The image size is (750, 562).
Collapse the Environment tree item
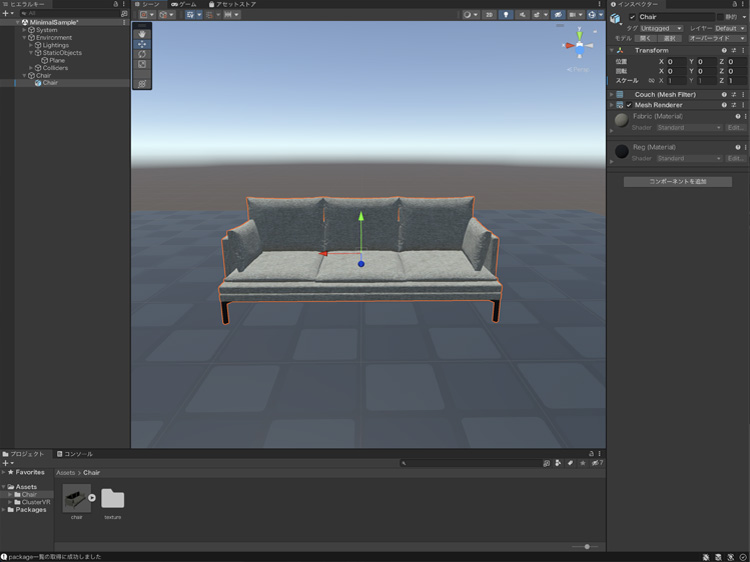(24, 38)
